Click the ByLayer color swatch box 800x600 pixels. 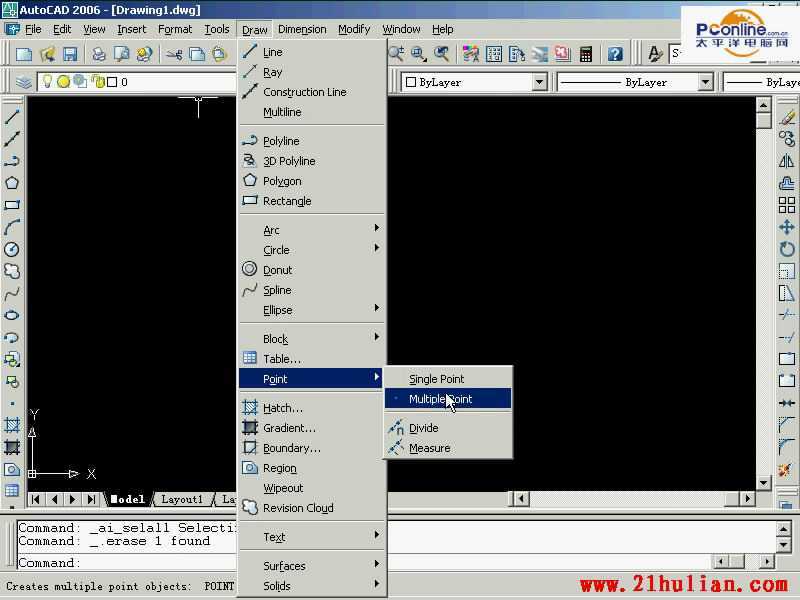pyautogui.click(x=411, y=82)
